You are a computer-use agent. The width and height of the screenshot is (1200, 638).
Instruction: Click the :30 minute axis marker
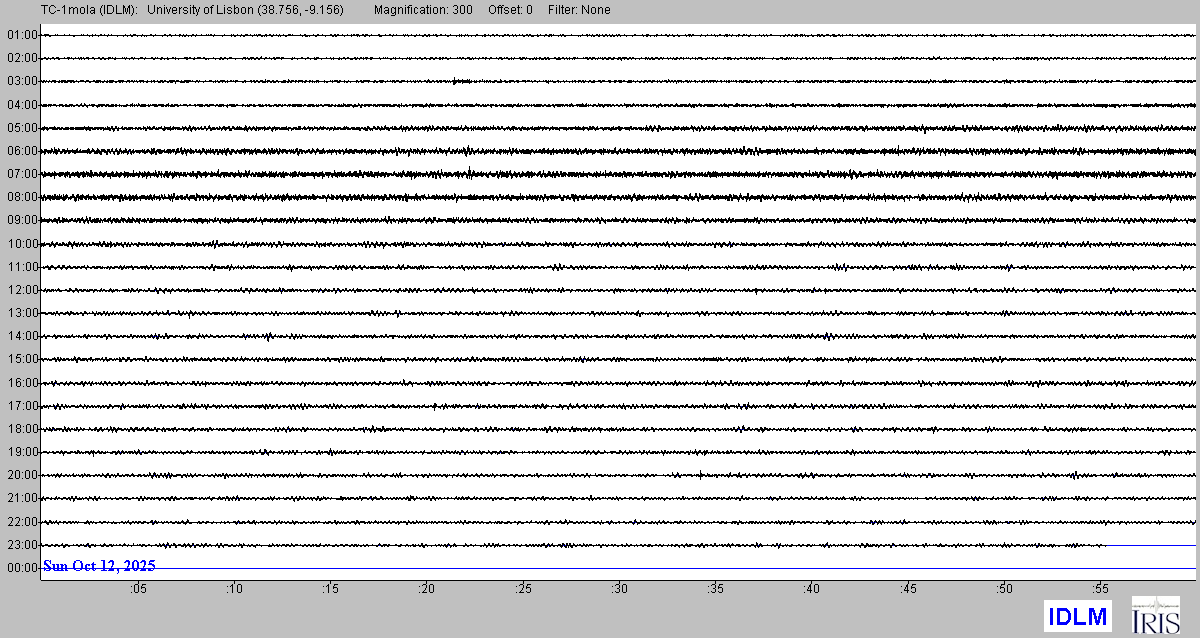point(619,590)
